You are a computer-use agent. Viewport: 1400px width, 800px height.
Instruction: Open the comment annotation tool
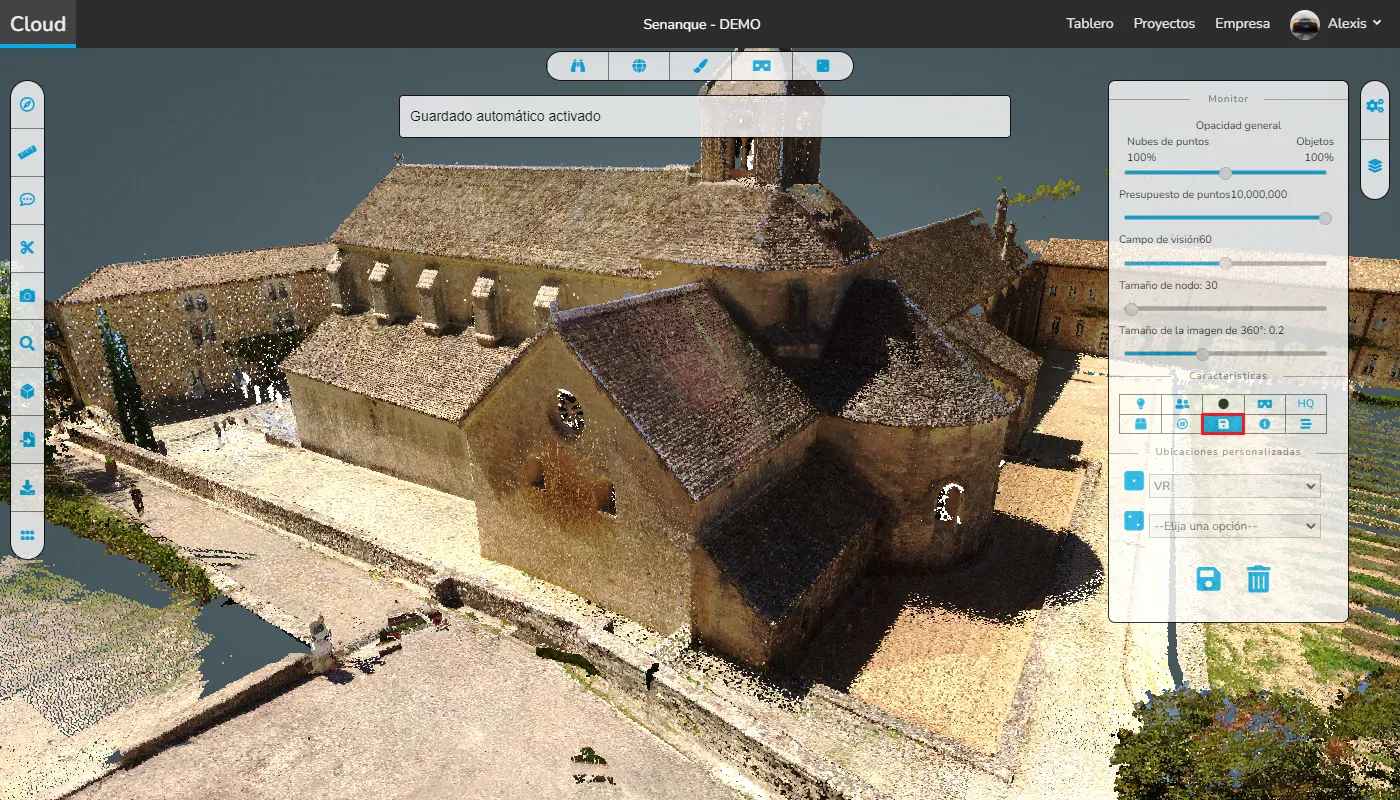pos(27,200)
